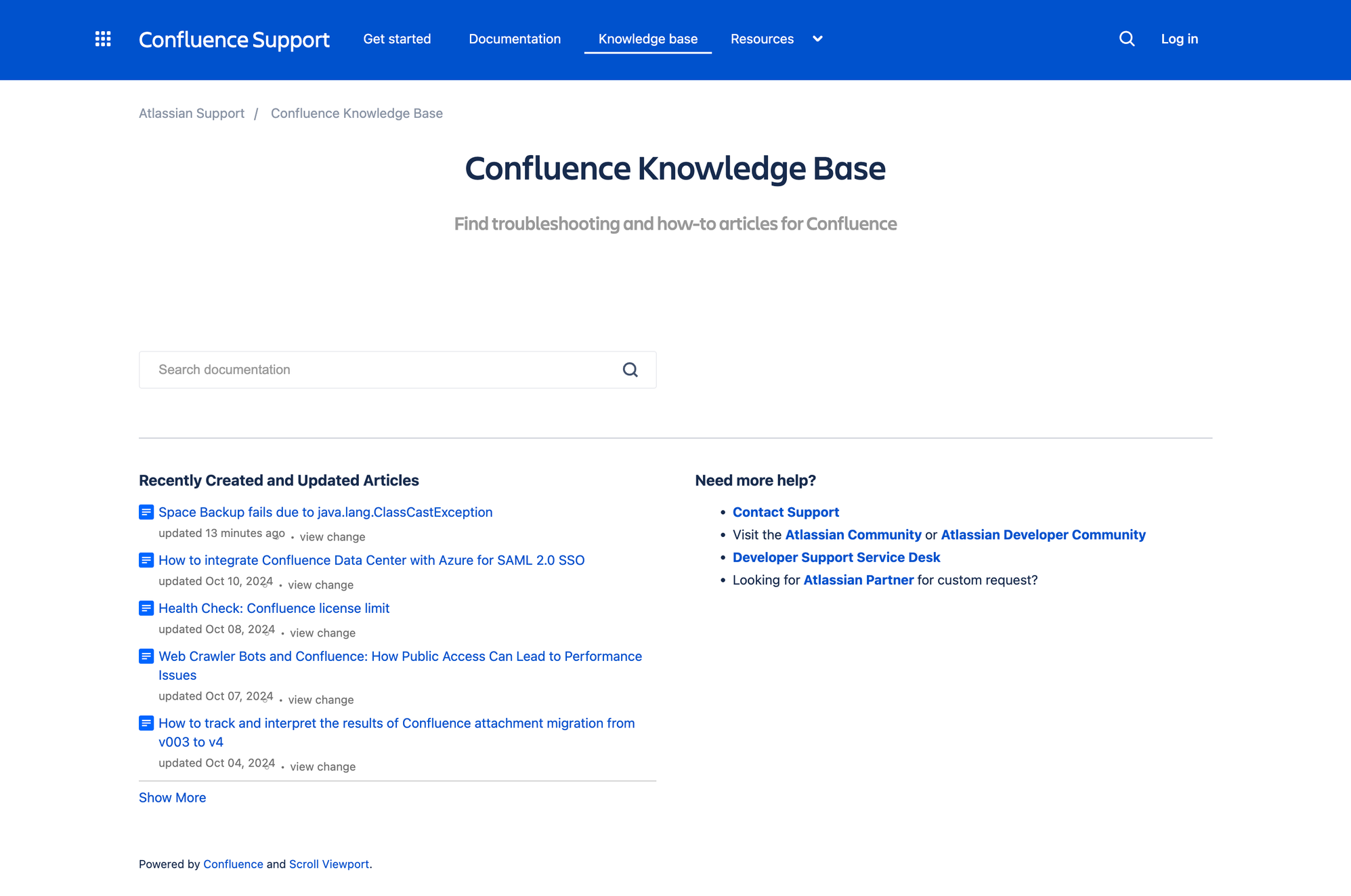Show more recently updated articles

[172, 797]
